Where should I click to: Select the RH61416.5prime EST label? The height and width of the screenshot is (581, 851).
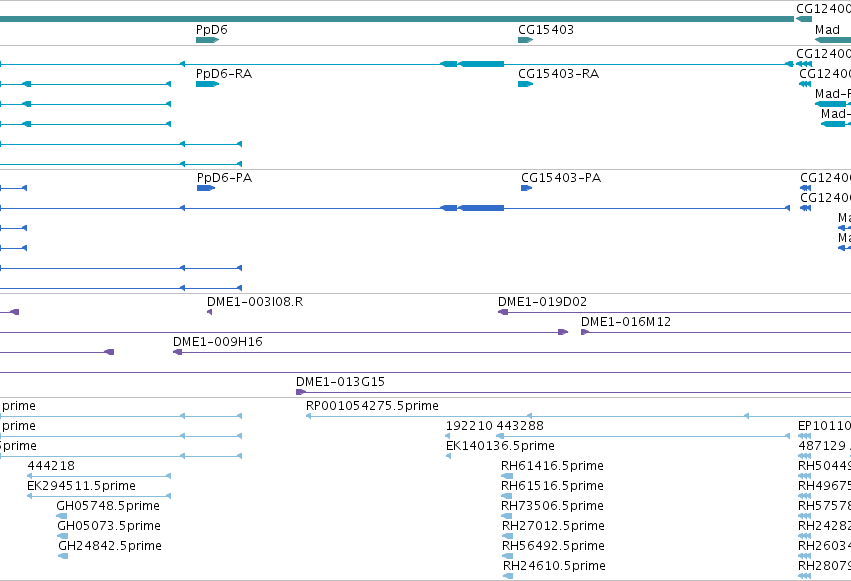(552, 466)
